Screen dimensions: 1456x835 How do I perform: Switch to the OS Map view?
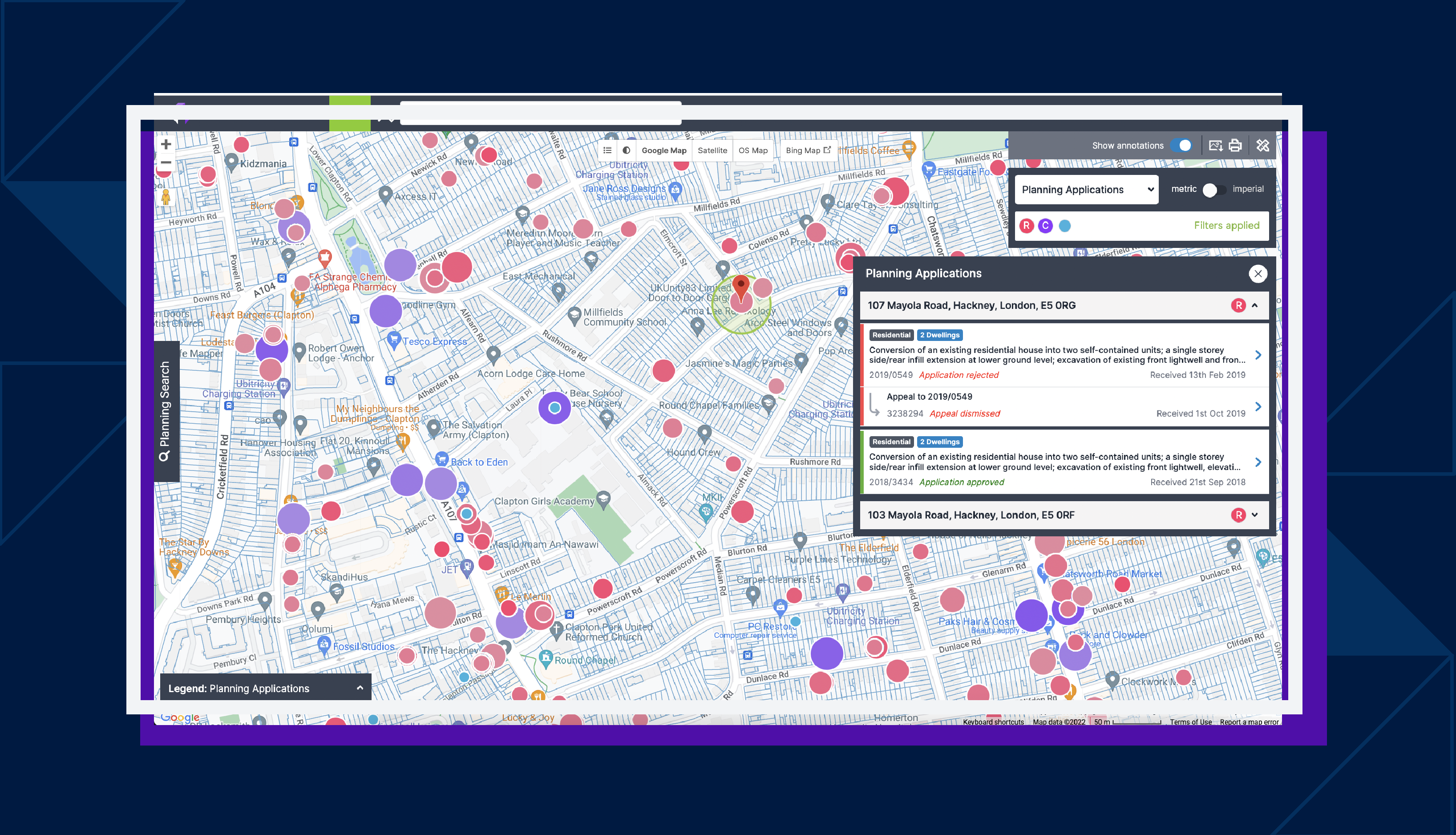(x=752, y=150)
